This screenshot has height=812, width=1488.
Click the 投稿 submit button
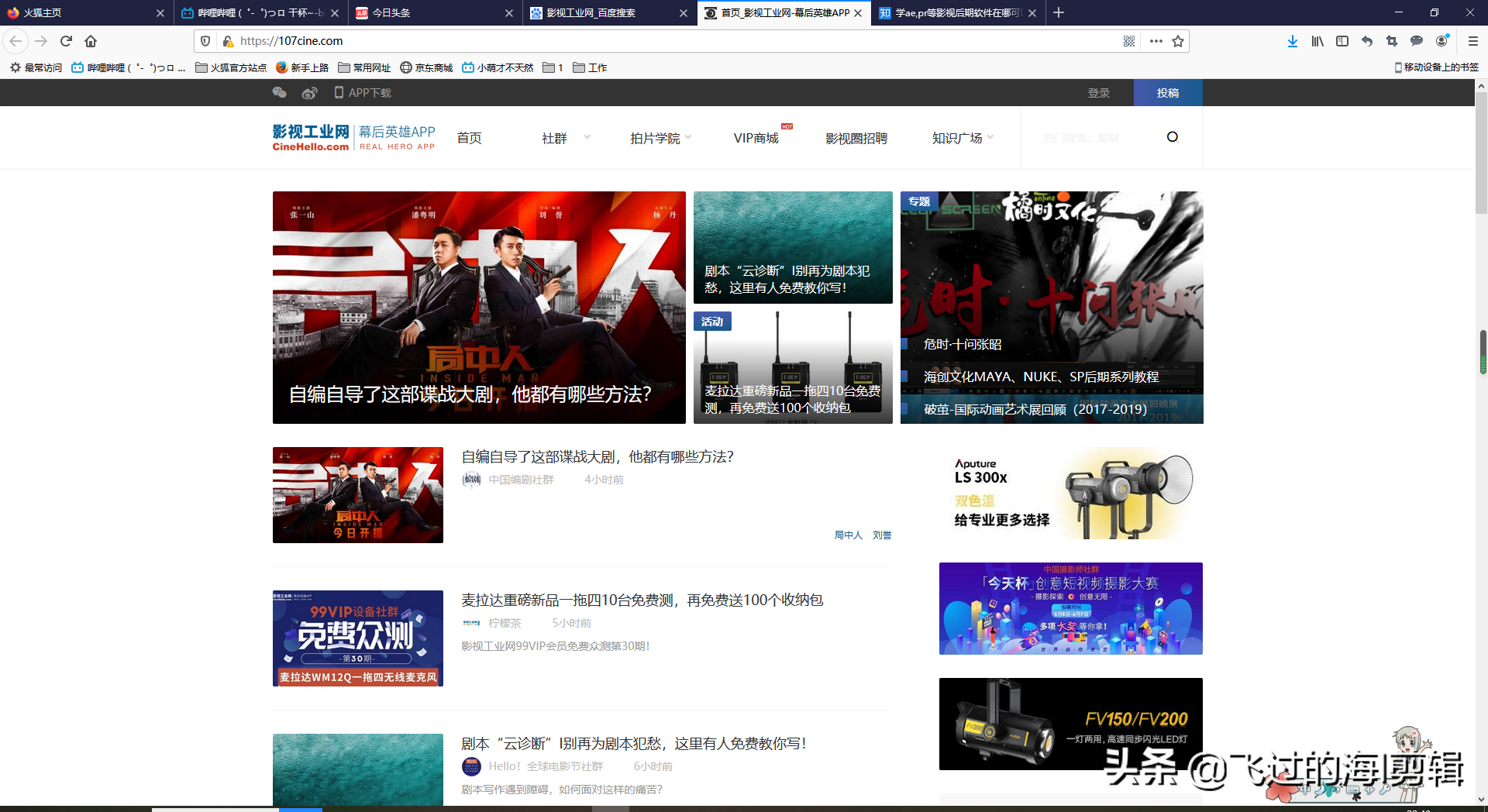(x=1168, y=92)
